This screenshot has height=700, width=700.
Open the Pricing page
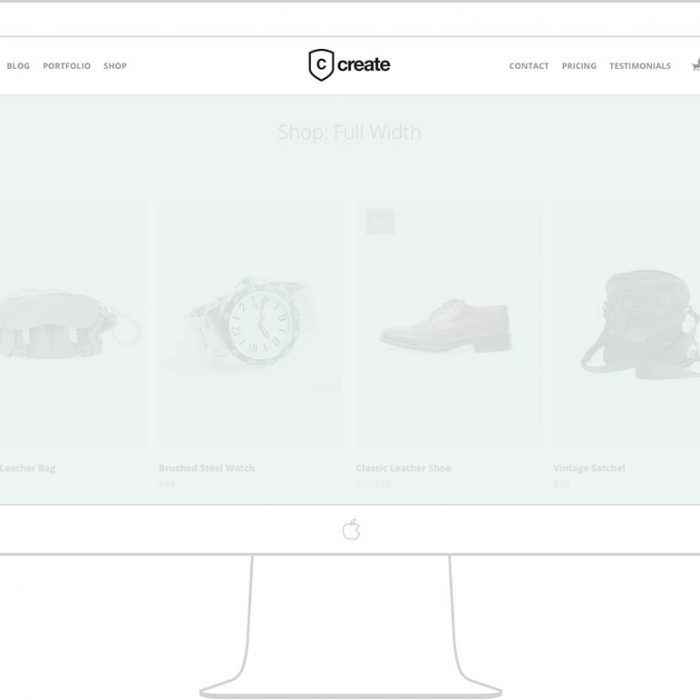click(579, 66)
